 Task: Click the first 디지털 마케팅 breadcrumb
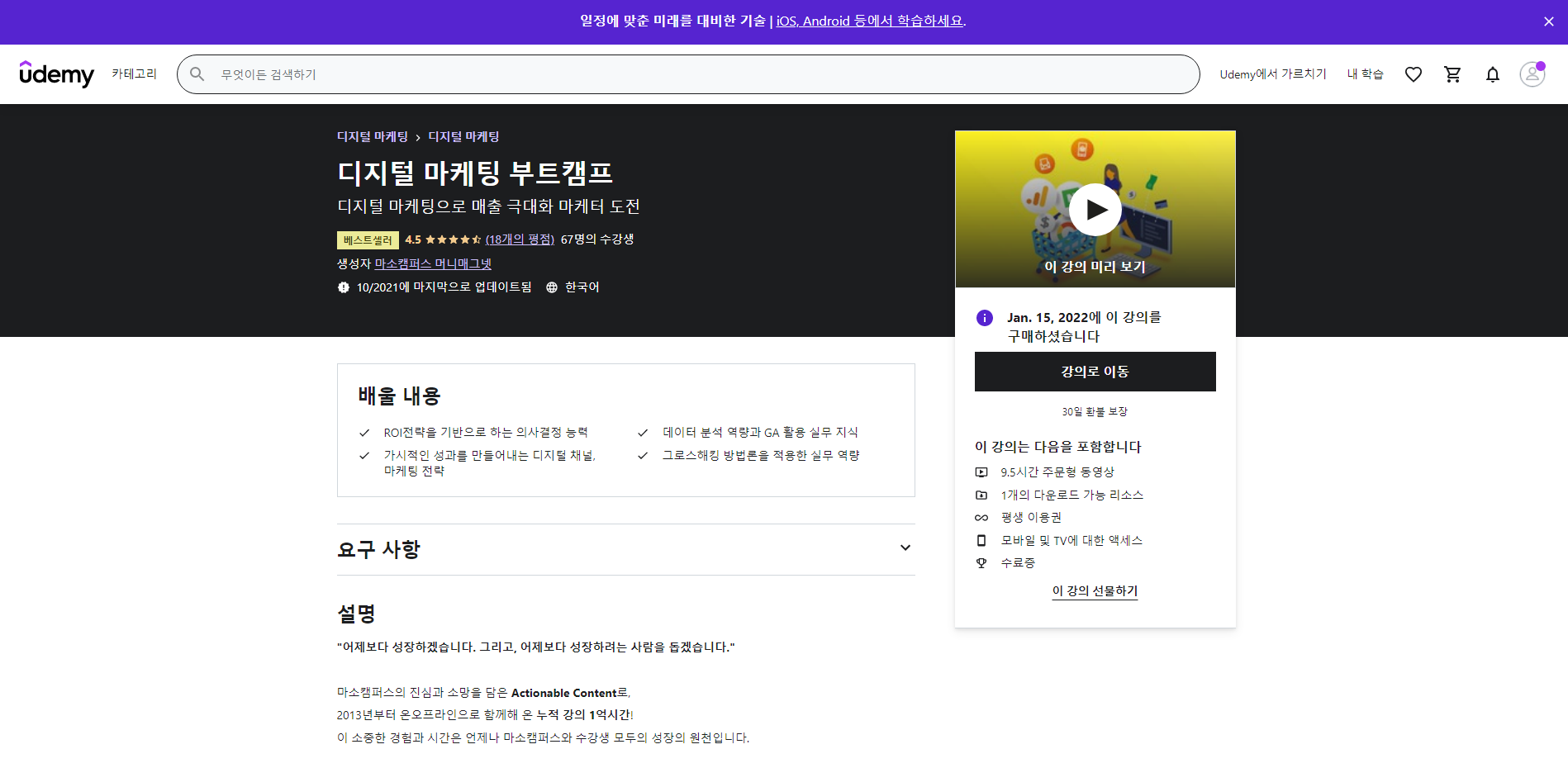(x=373, y=137)
